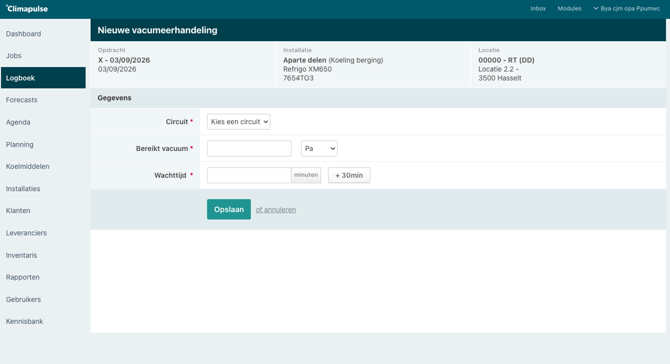Click the 'minuten' unit label
Viewport: 670px width, 364px height.
point(306,175)
